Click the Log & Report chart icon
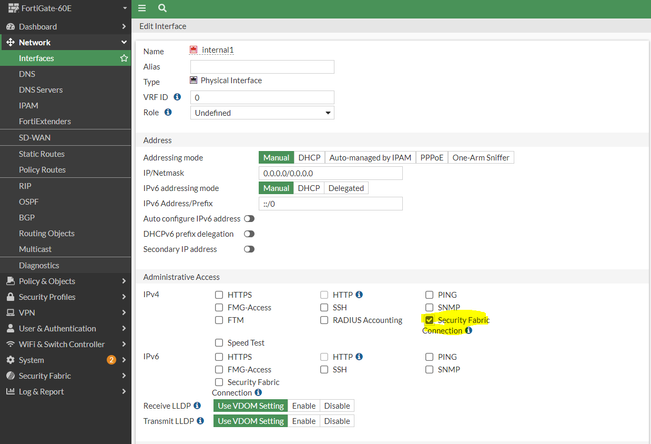Image resolution: width=651 pixels, height=444 pixels. pos(10,392)
